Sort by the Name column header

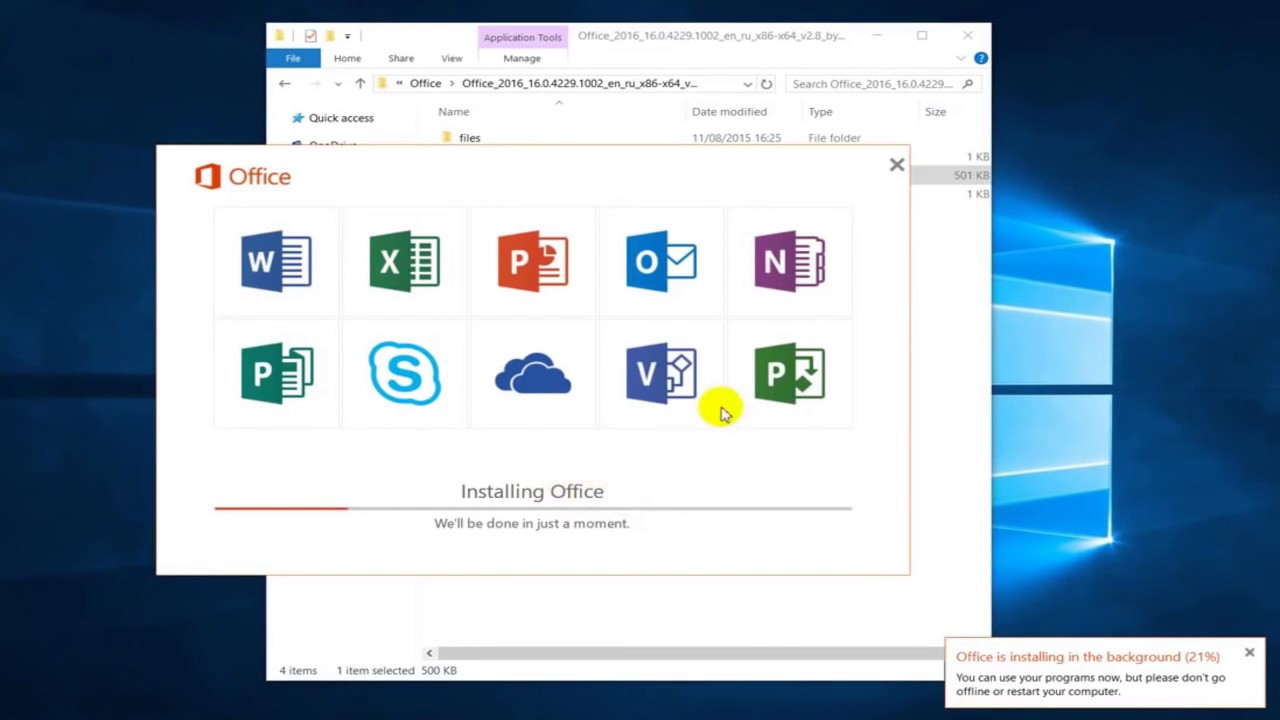[x=454, y=112]
